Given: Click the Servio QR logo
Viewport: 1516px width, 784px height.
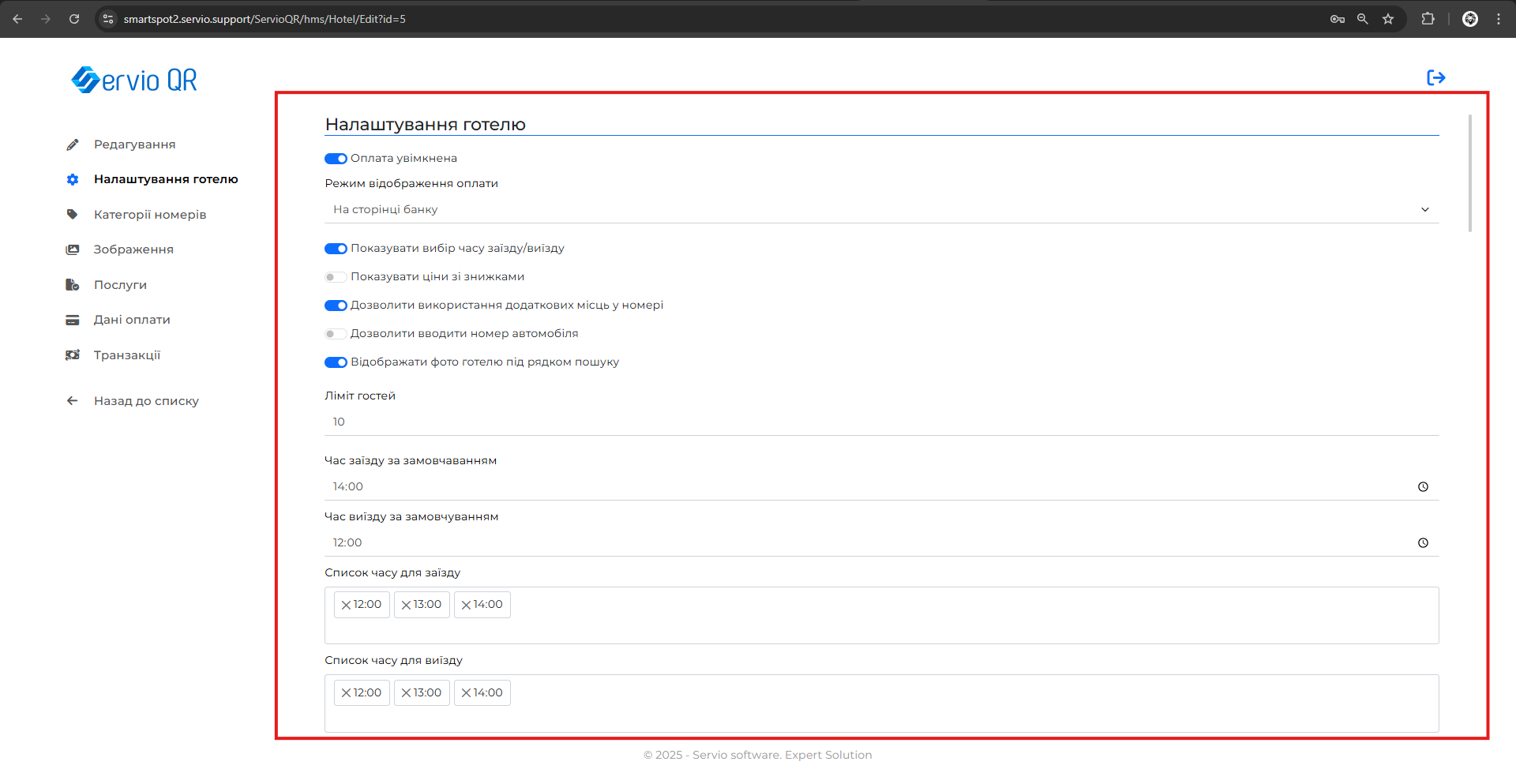Looking at the screenshot, I should click(x=134, y=80).
